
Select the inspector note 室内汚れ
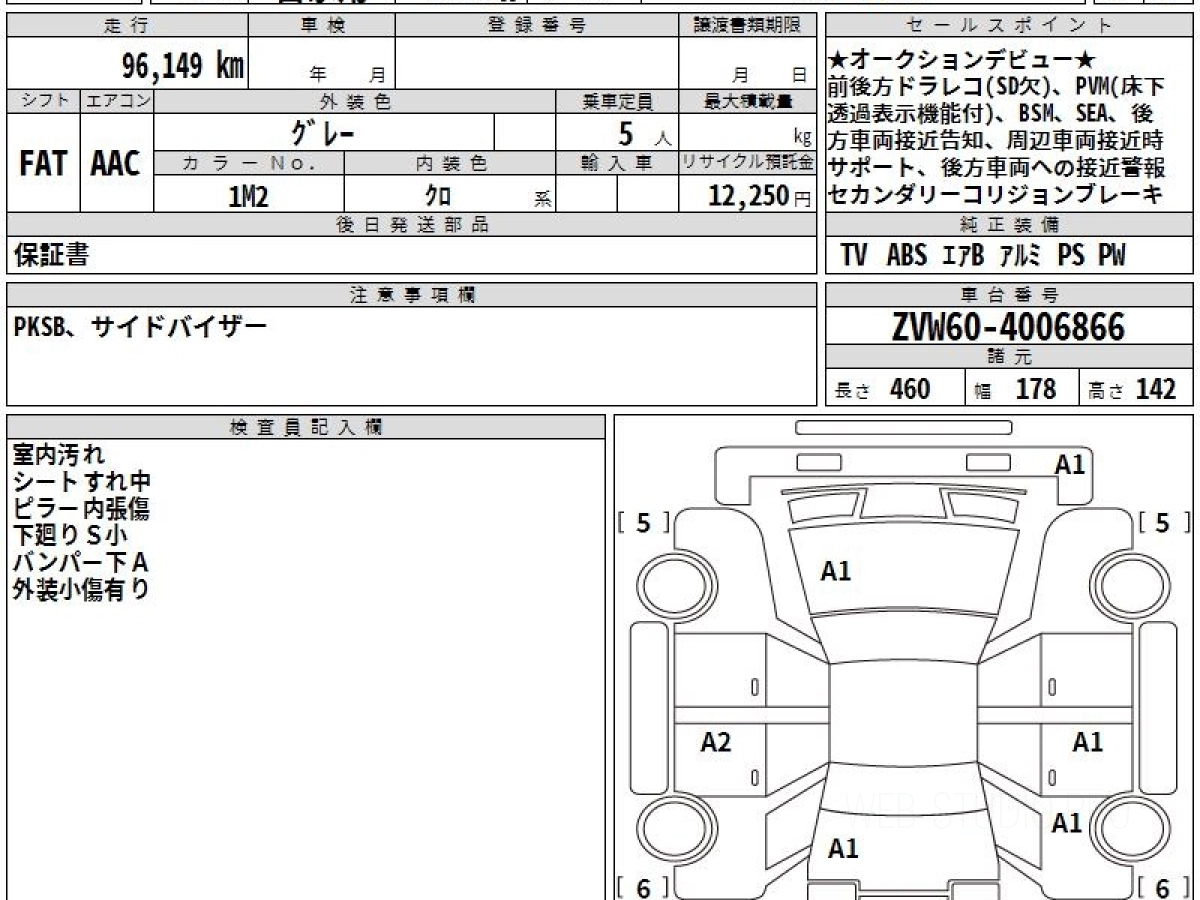click(x=59, y=455)
